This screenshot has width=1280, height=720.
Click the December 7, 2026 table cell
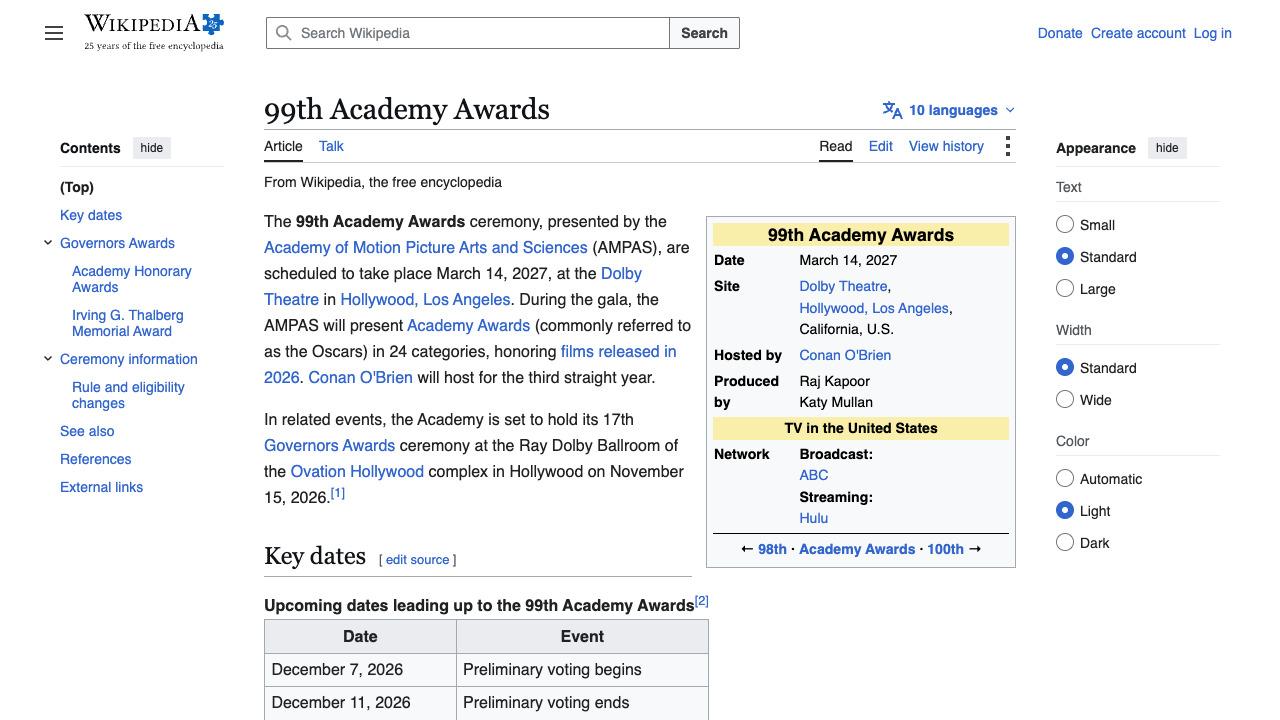pos(360,670)
